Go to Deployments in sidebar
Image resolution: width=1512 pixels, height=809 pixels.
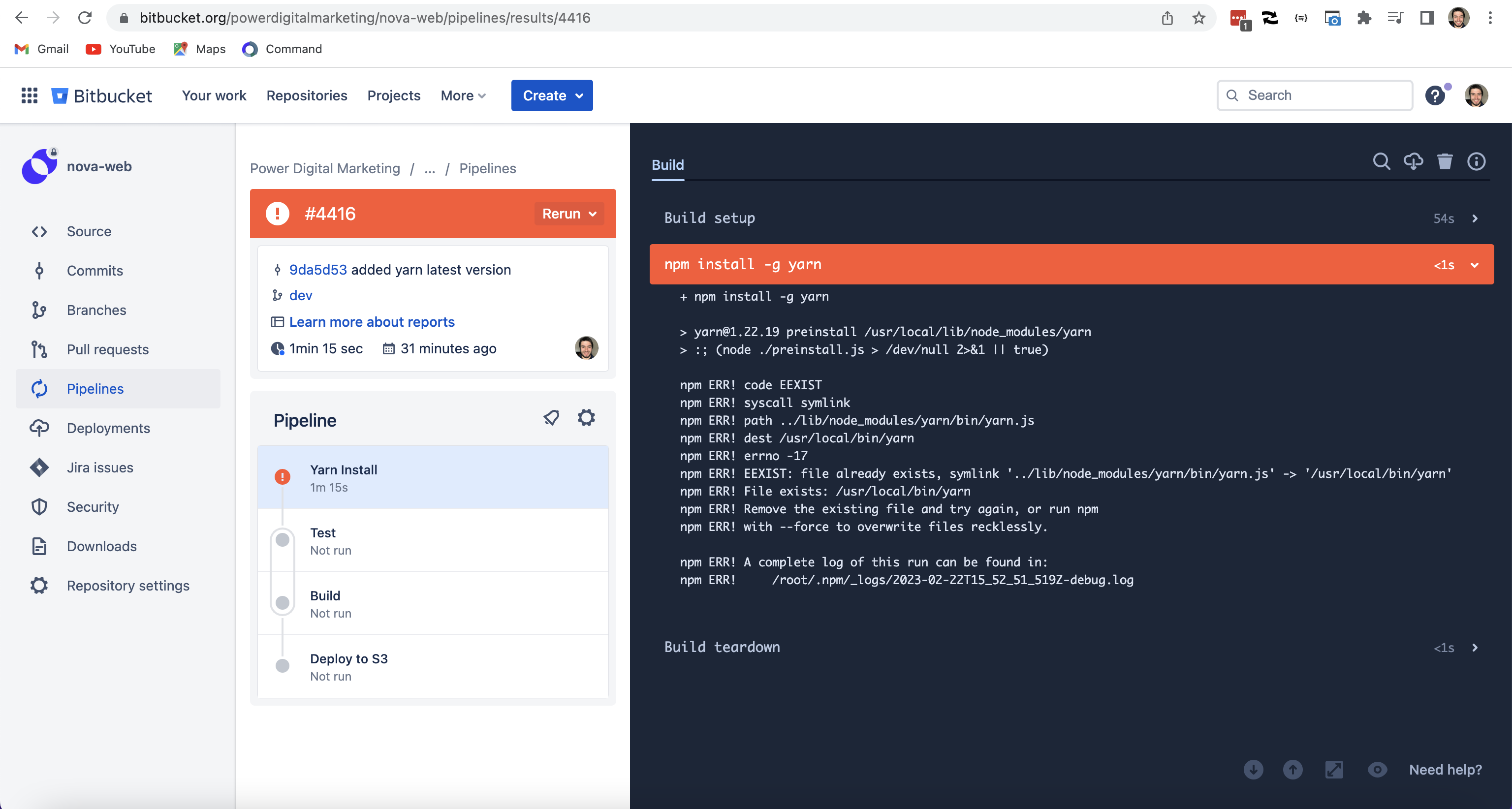tap(109, 428)
